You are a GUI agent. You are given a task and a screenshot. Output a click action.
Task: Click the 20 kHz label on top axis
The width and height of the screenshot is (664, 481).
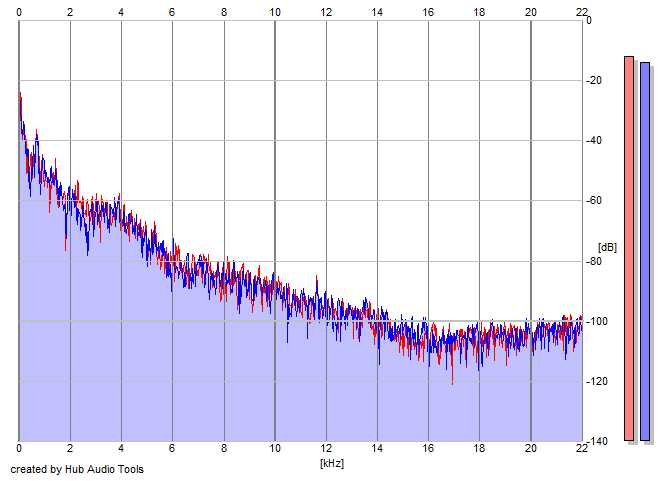[531, 12]
